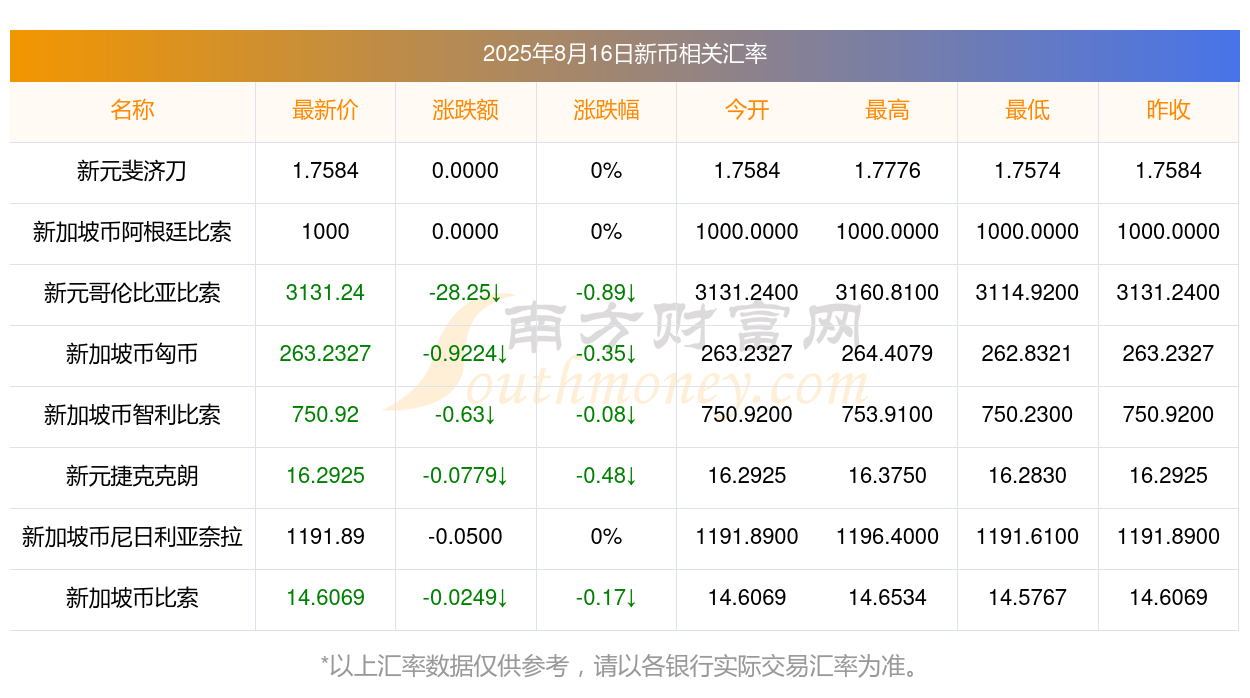The width and height of the screenshot is (1250, 698).
Task: Click the 今开 column header
Action: (747, 110)
